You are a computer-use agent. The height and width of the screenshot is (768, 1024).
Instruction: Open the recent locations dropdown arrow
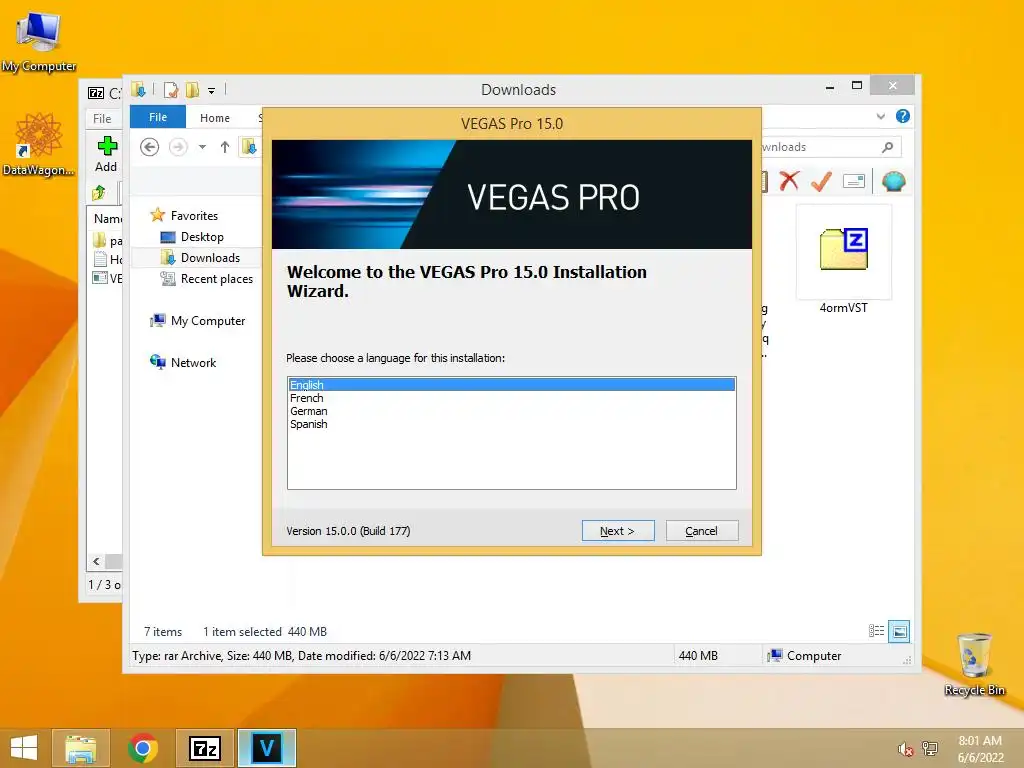(202, 147)
